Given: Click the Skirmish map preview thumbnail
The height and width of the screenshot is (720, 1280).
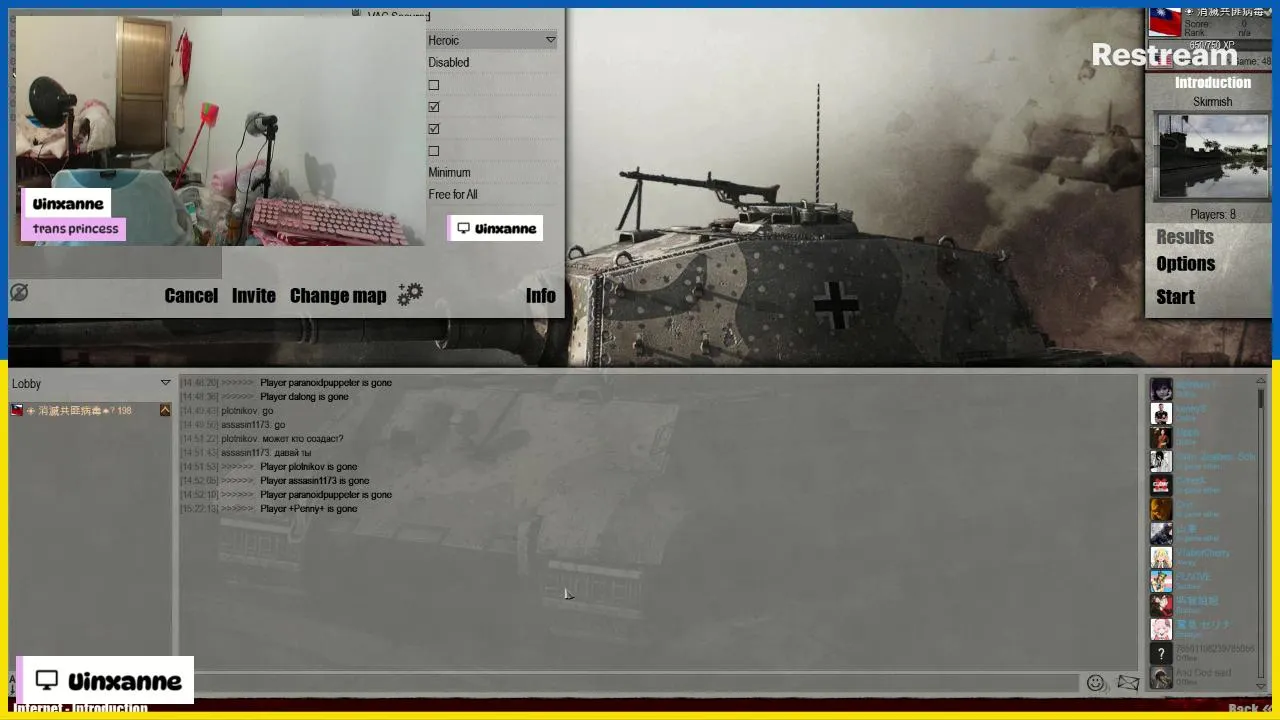Looking at the screenshot, I should click(1212, 157).
